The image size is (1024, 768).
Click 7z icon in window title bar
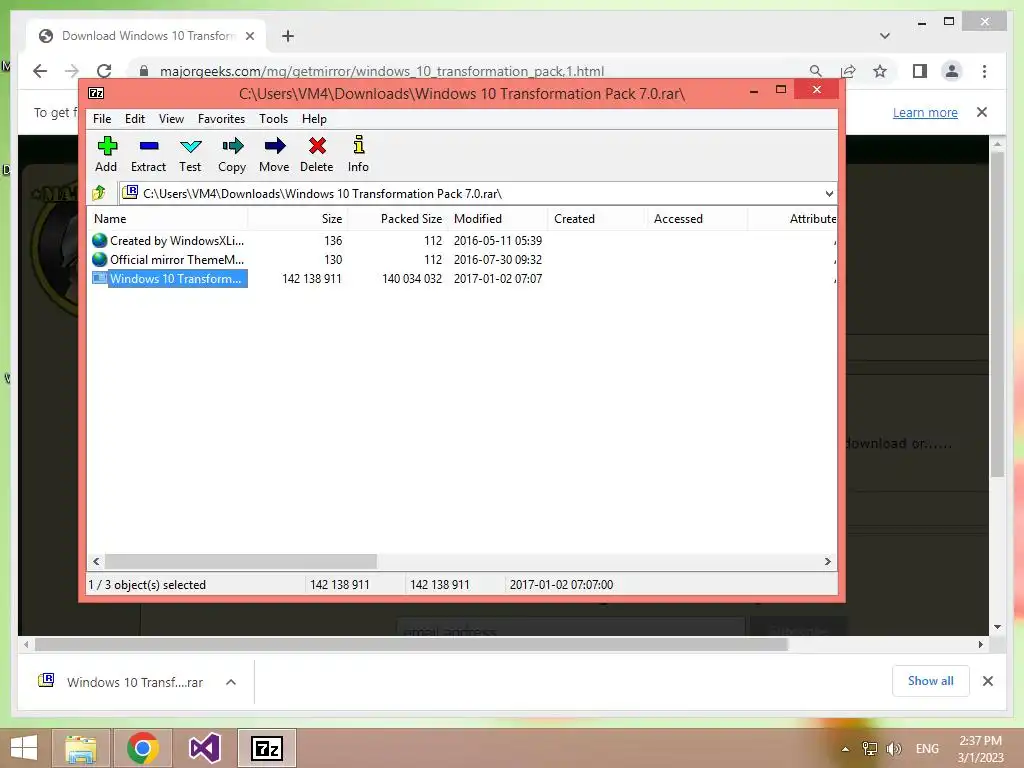[96, 93]
